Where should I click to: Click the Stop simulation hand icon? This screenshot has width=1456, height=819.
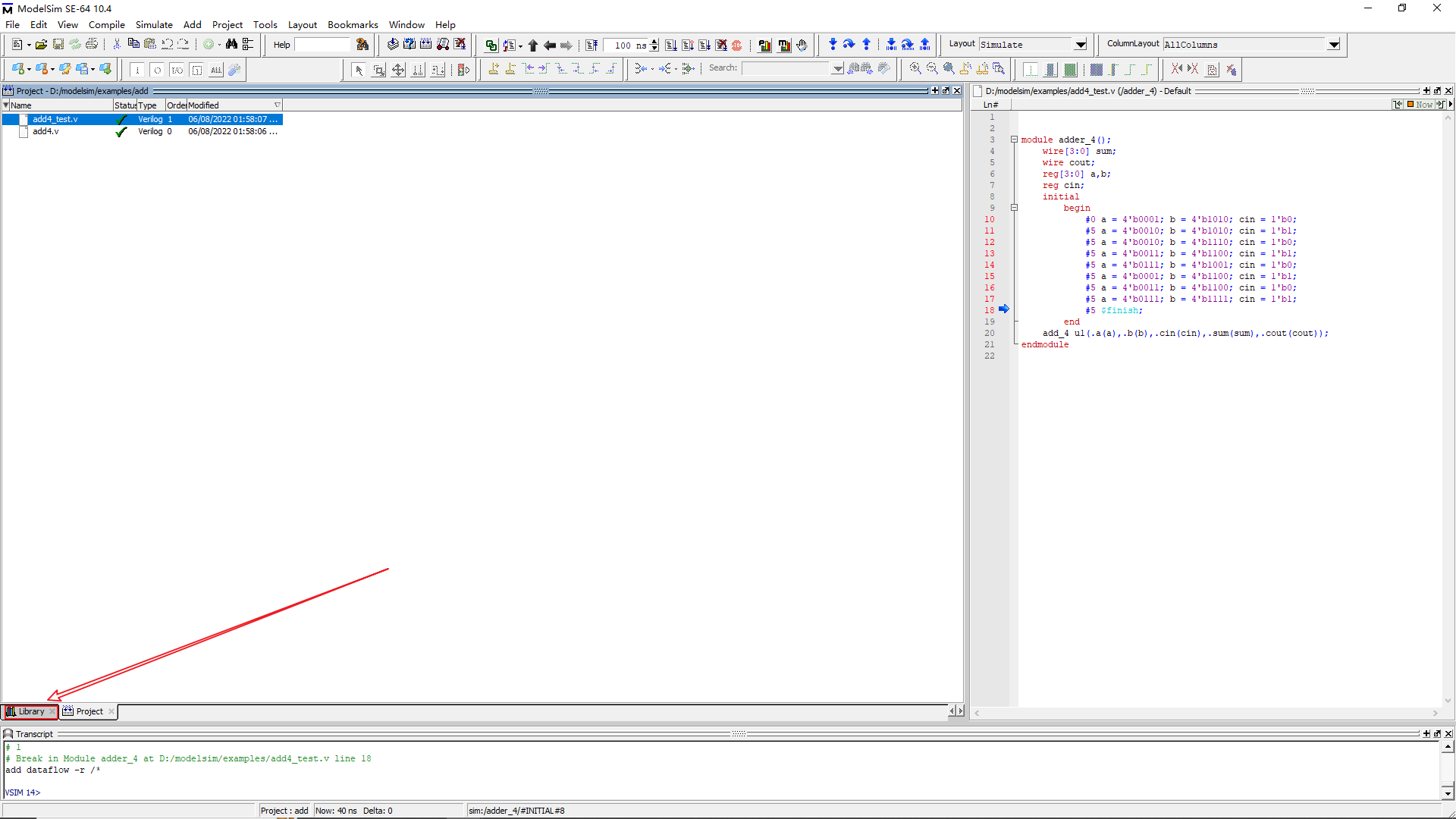802,45
